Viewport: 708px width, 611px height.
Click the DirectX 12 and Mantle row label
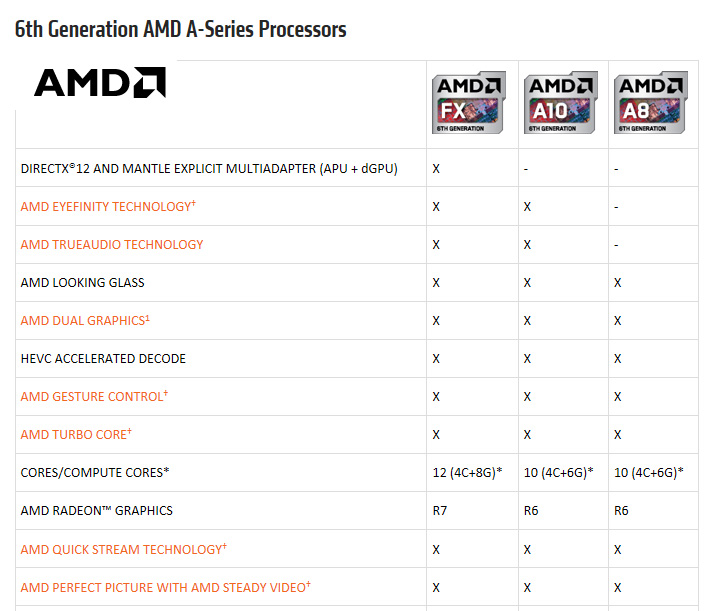[x=209, y=168]
